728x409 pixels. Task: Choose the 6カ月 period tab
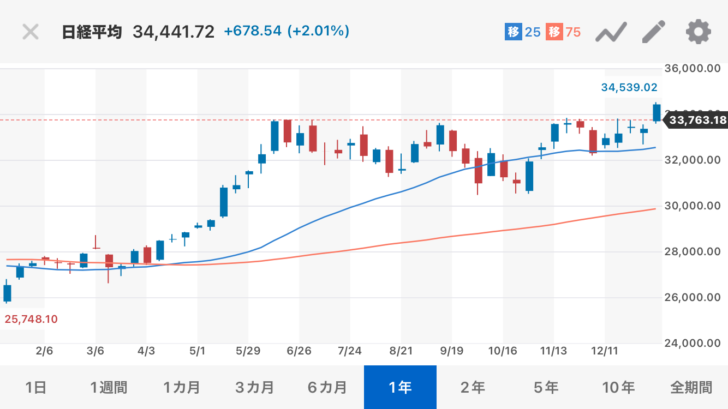327,387
